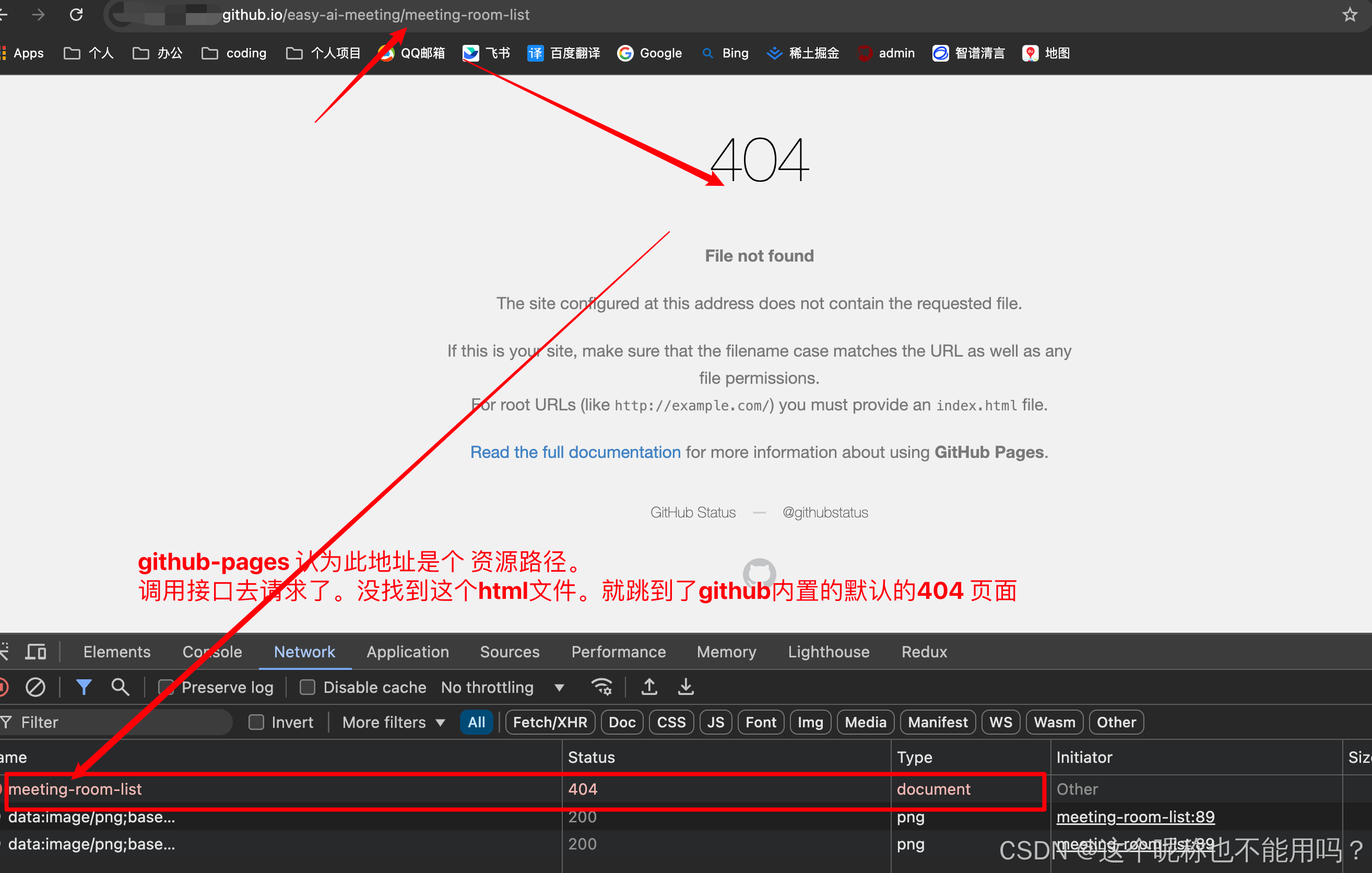
Task: Open the 办公 bookmark folder
Action: point(158,53)
